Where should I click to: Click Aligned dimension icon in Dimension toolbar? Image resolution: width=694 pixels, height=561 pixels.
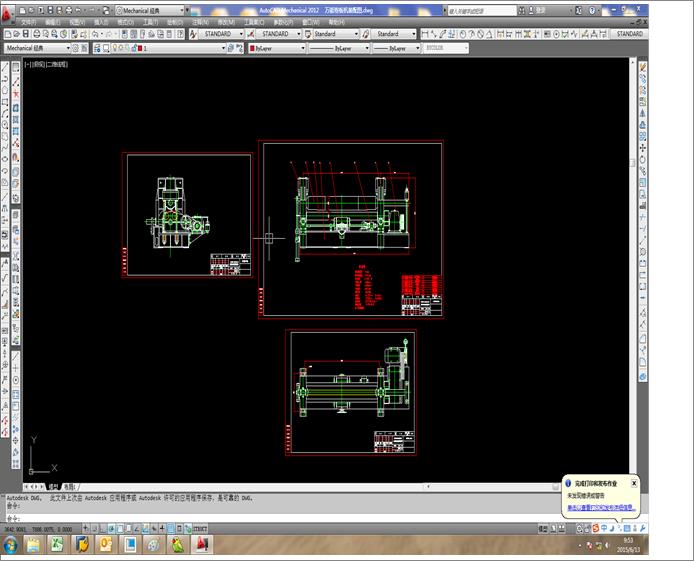433,34
